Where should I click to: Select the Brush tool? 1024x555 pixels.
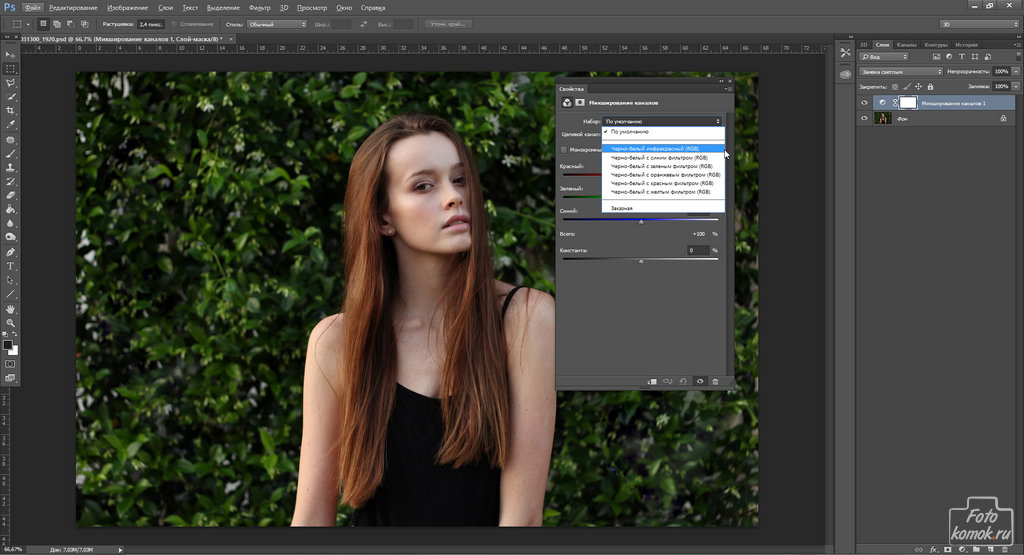click(x=10, y=153)
